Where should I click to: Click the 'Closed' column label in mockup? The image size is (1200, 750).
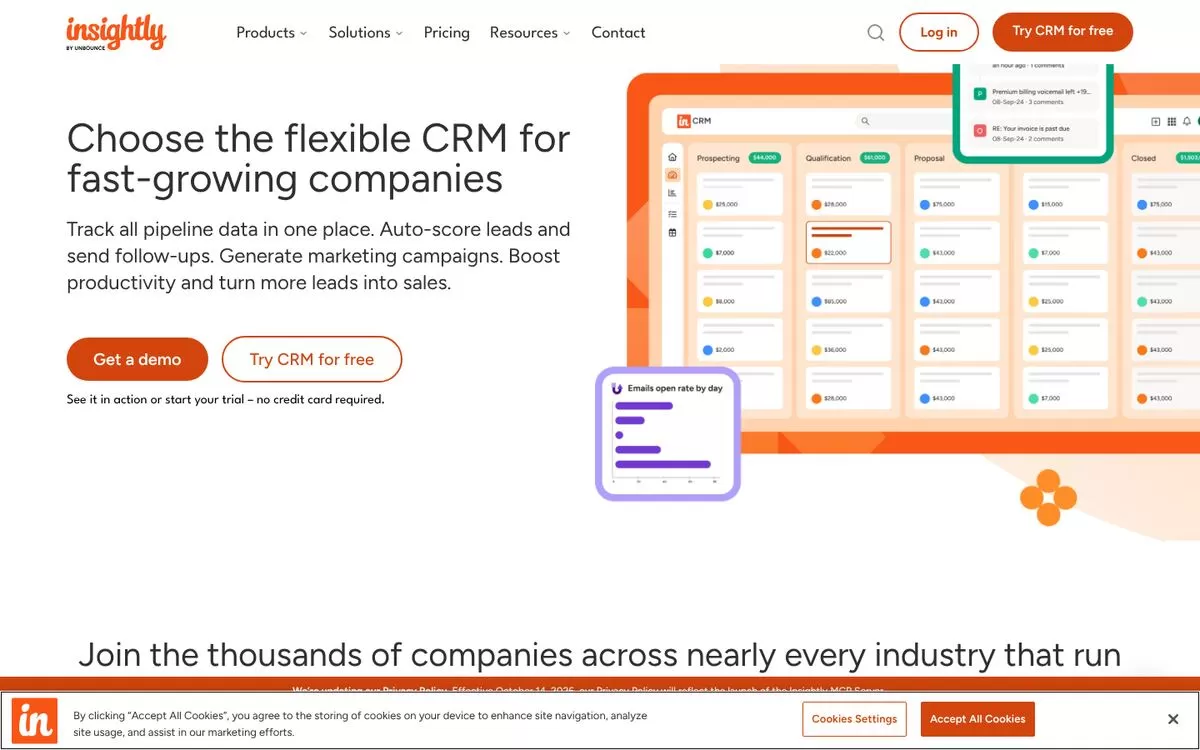click(1143, 158)
